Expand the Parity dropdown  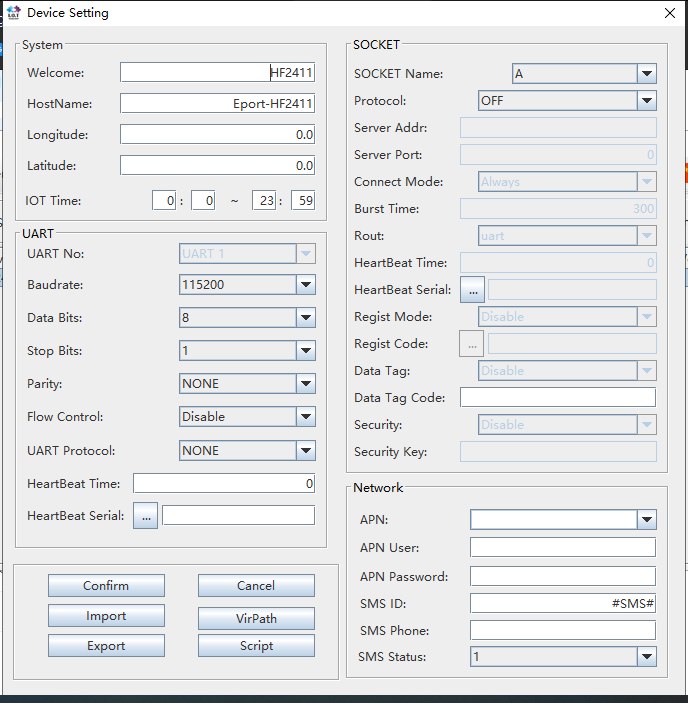[x=306, y=384]
